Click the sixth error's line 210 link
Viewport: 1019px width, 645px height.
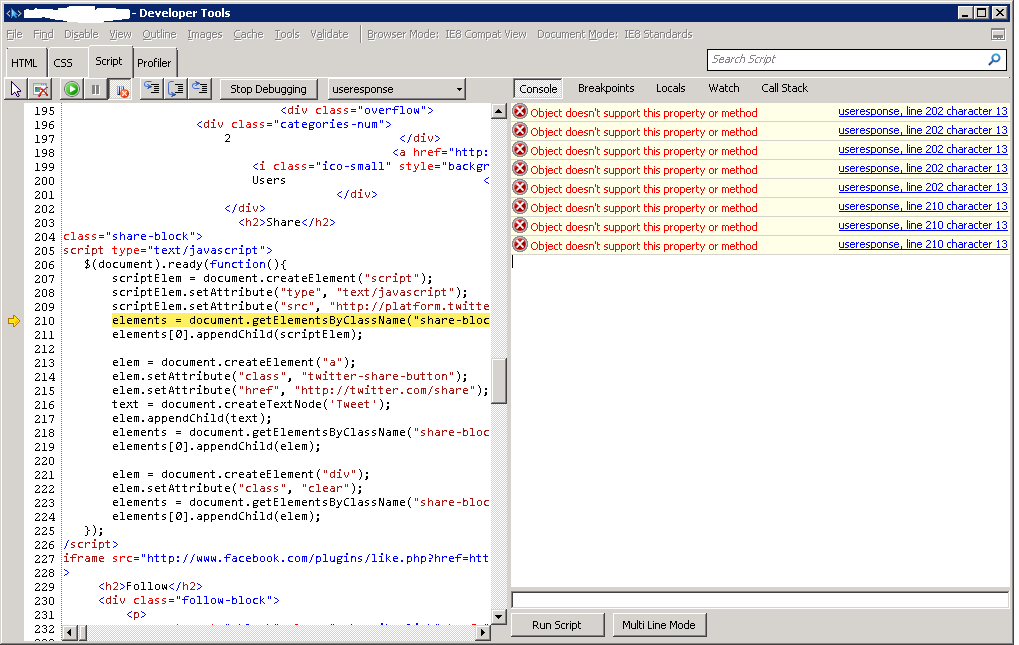click(x=922, y=207)
